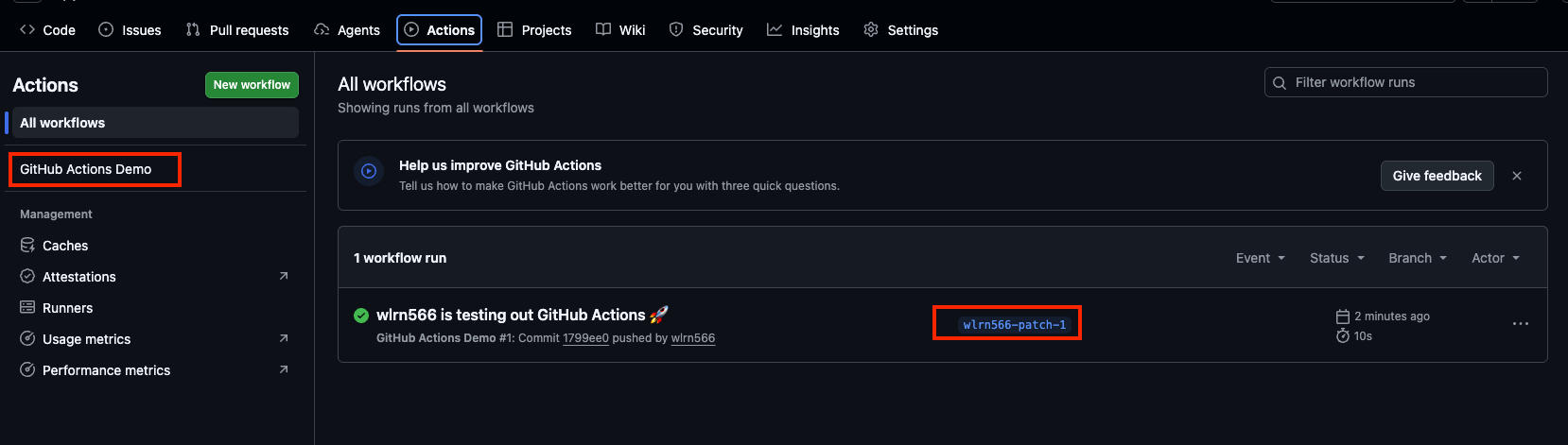Click the play icon in feedback banner
The width and height of the screenshot is (1568, 445).
pyautogui.click(x=369, y=171)
